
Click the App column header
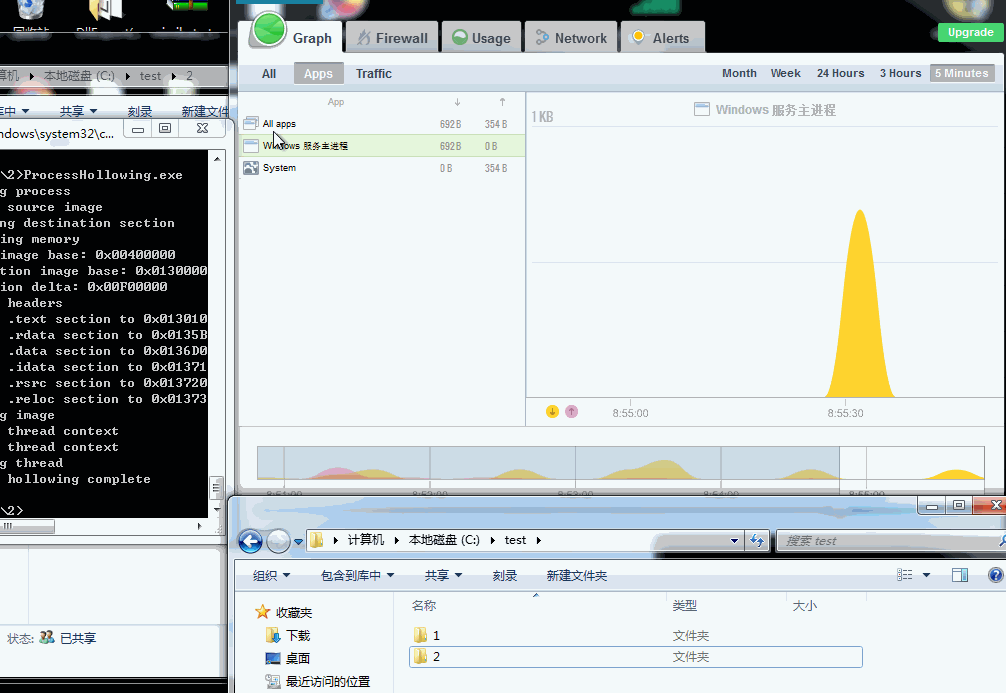[x=336, y=102]
